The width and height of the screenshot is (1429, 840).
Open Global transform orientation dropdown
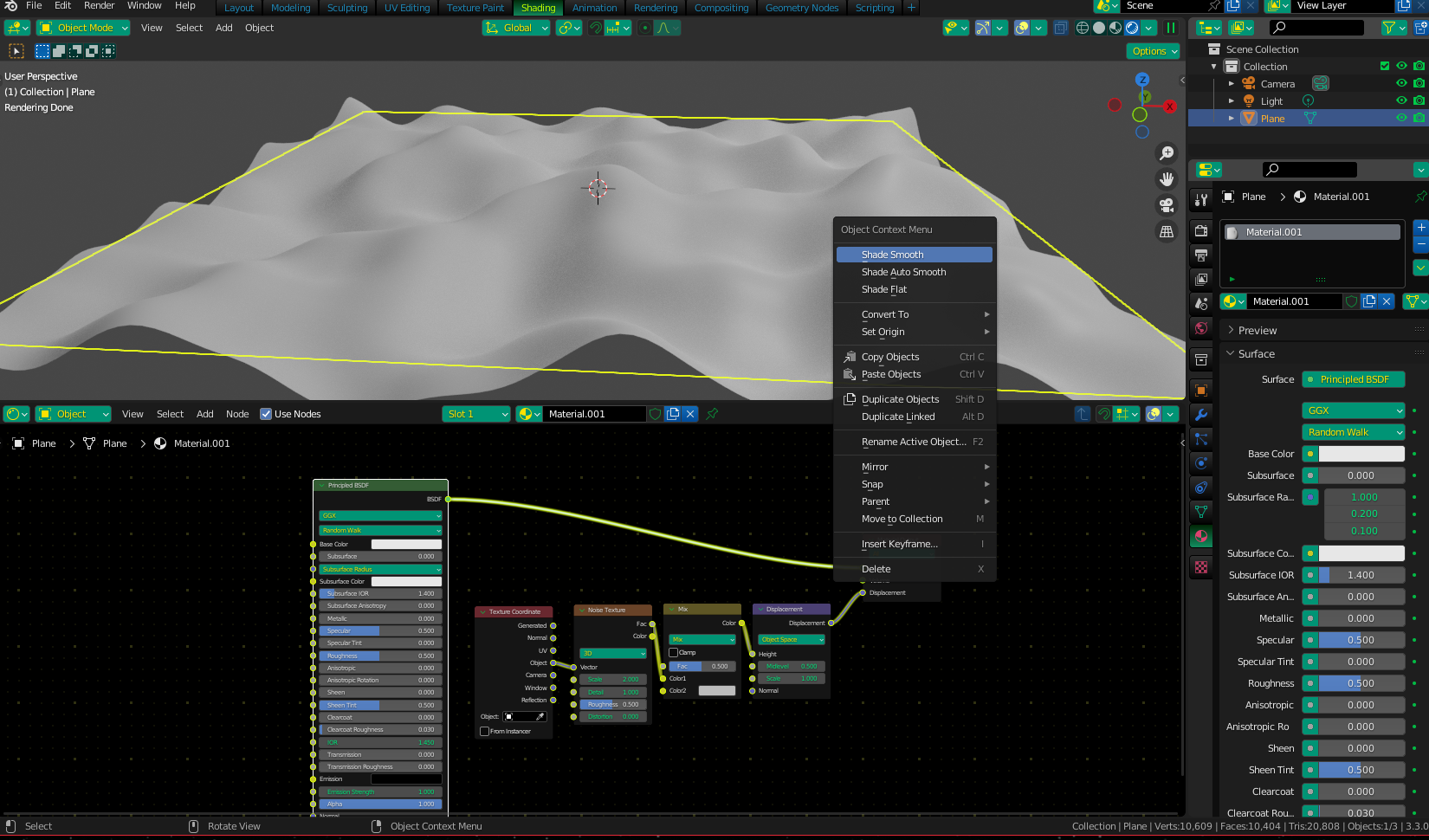click(516, 28)
